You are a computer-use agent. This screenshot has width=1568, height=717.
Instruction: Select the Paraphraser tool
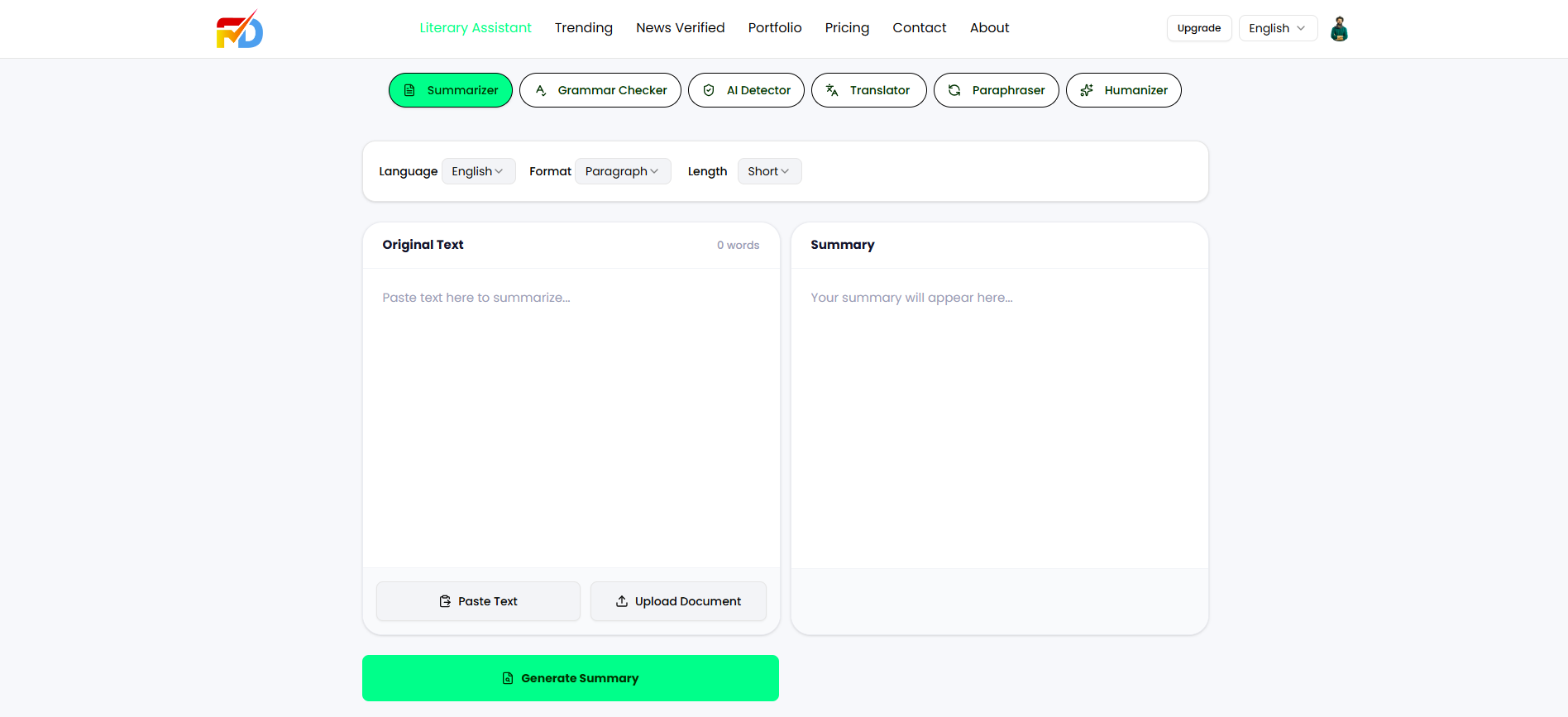(x=996, y=90)
